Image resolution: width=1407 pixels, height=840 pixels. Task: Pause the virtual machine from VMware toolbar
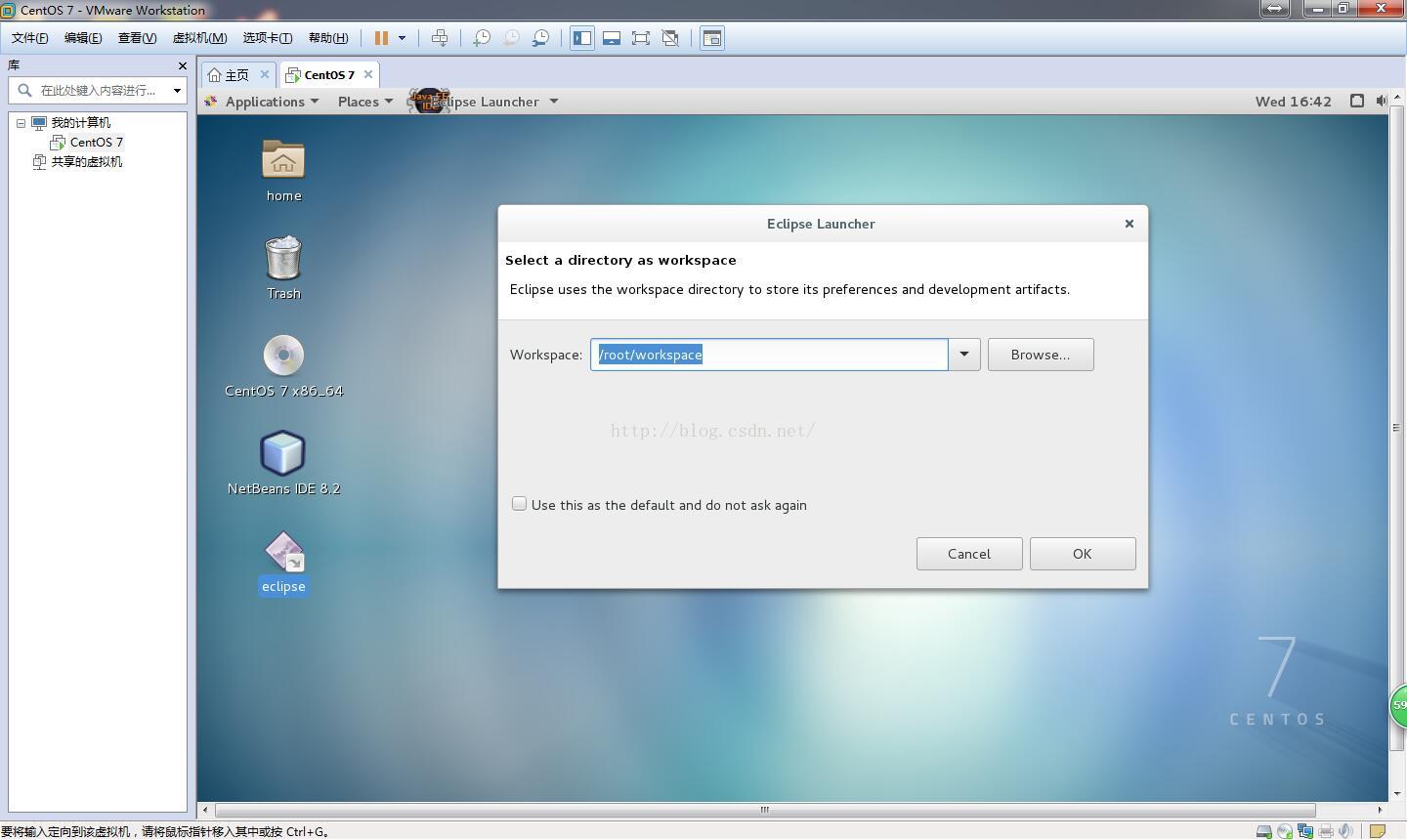pos(381,38)
